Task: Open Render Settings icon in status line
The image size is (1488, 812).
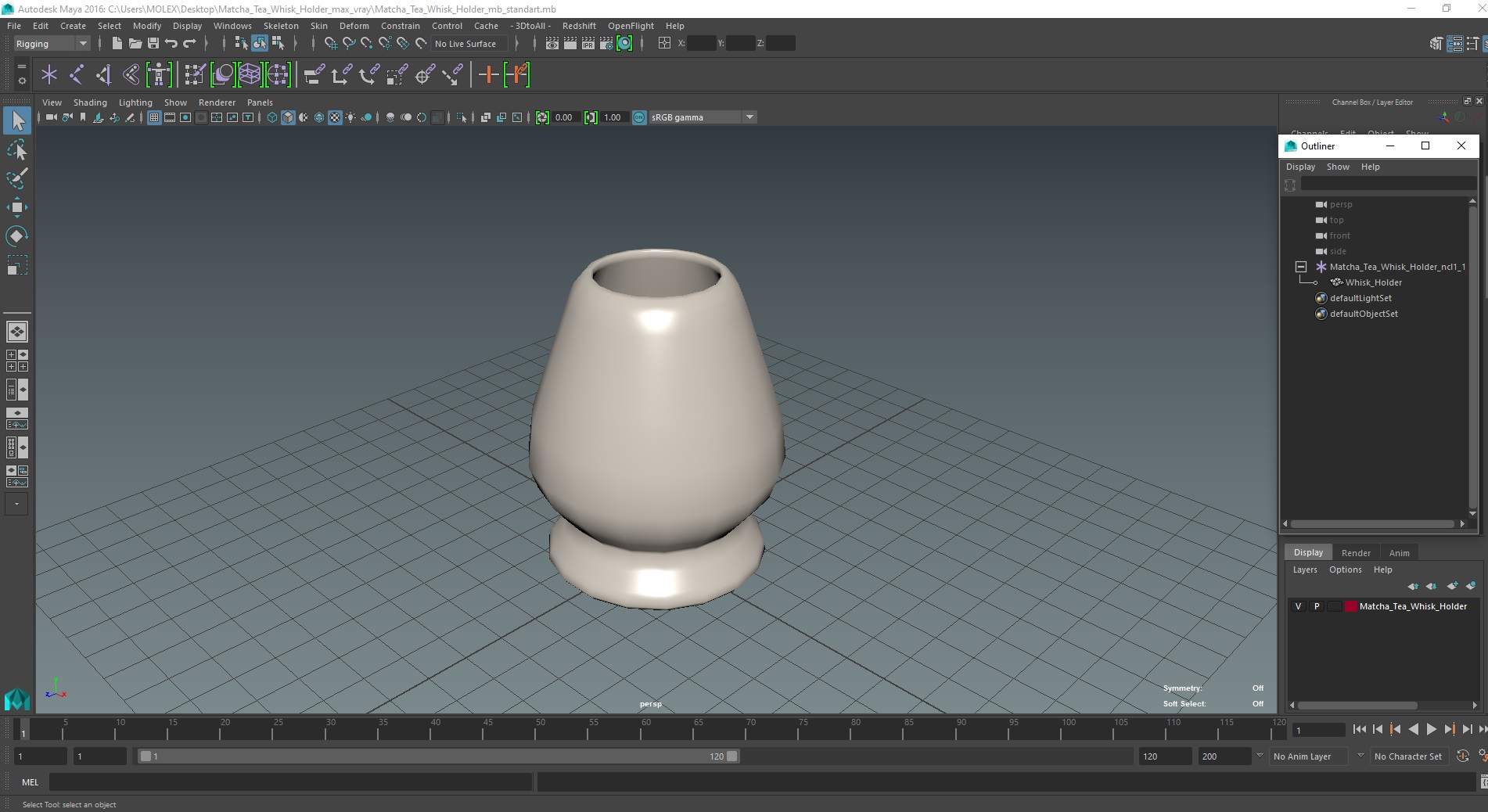Action: coord(606,44)
